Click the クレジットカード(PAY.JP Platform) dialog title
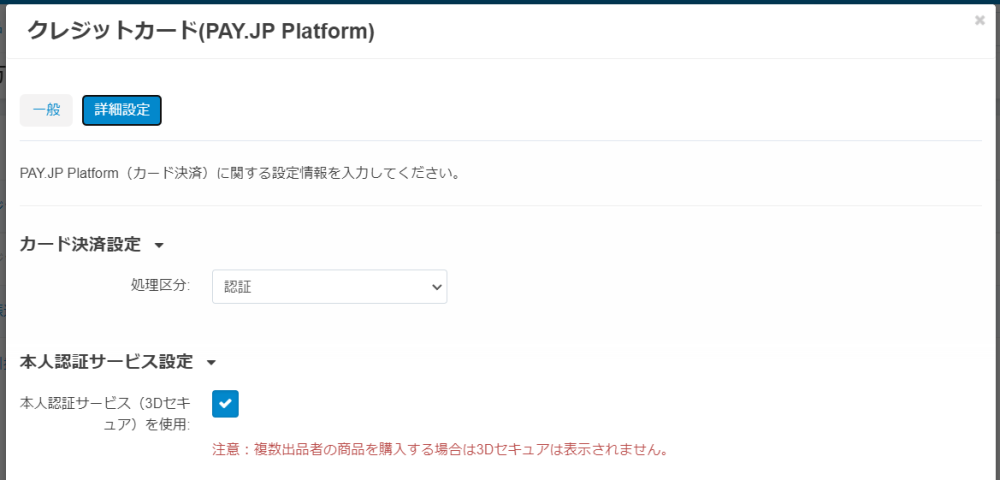The width and height of the screenshot is (1000, 480). [x=201, y=31]
